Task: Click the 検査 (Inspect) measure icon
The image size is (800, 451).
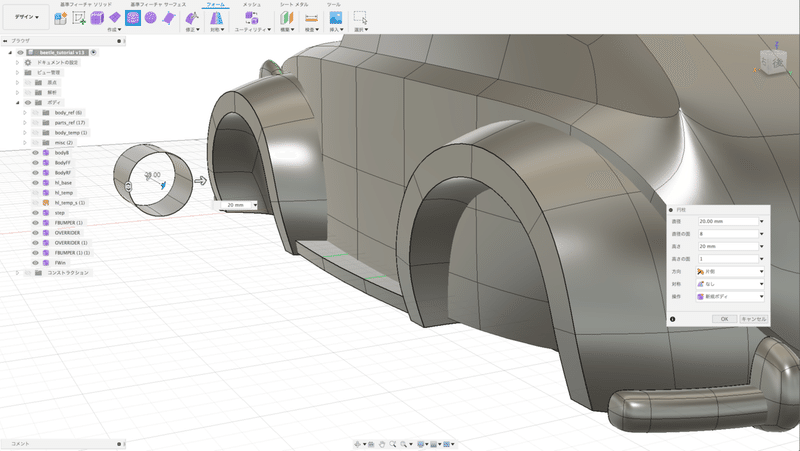Action: click(x=311, y=18)
